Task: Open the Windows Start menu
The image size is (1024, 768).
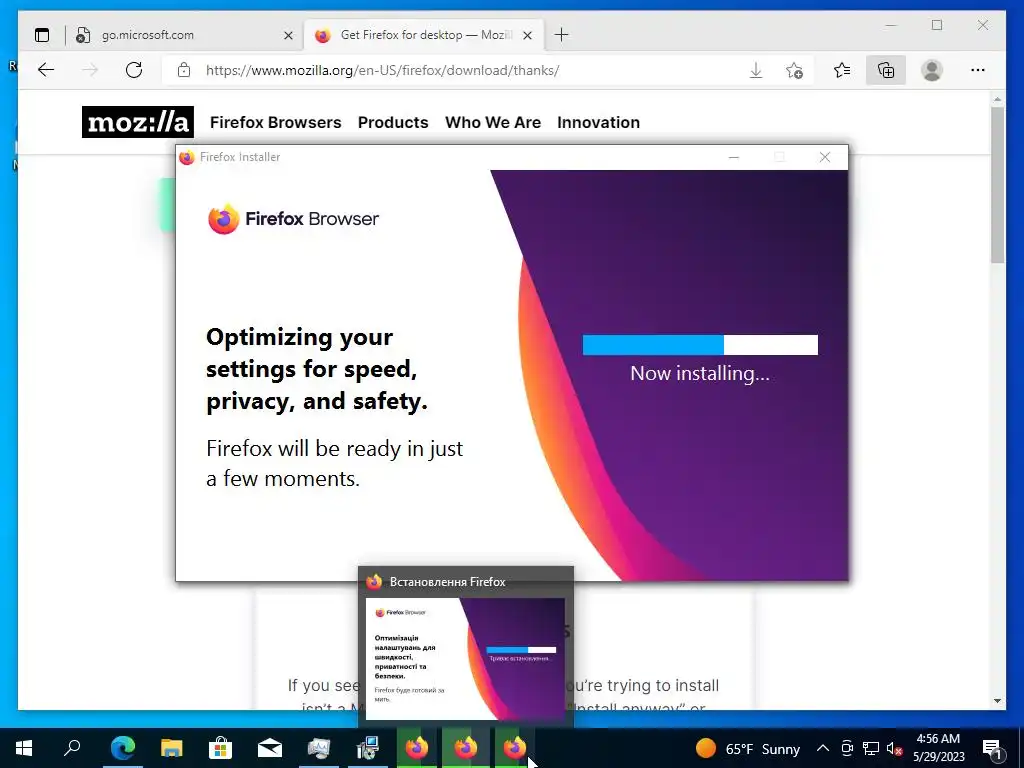Action: [x=24, y=748]
